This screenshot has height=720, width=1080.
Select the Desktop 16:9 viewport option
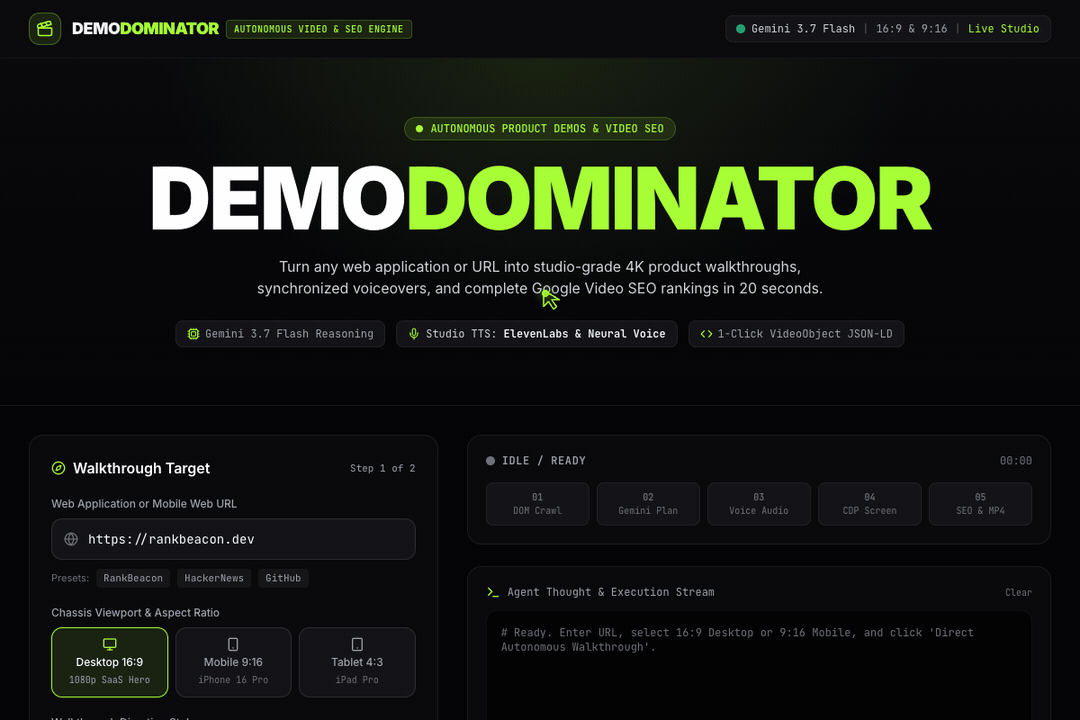pyautogui.click(x=110, y=662)
